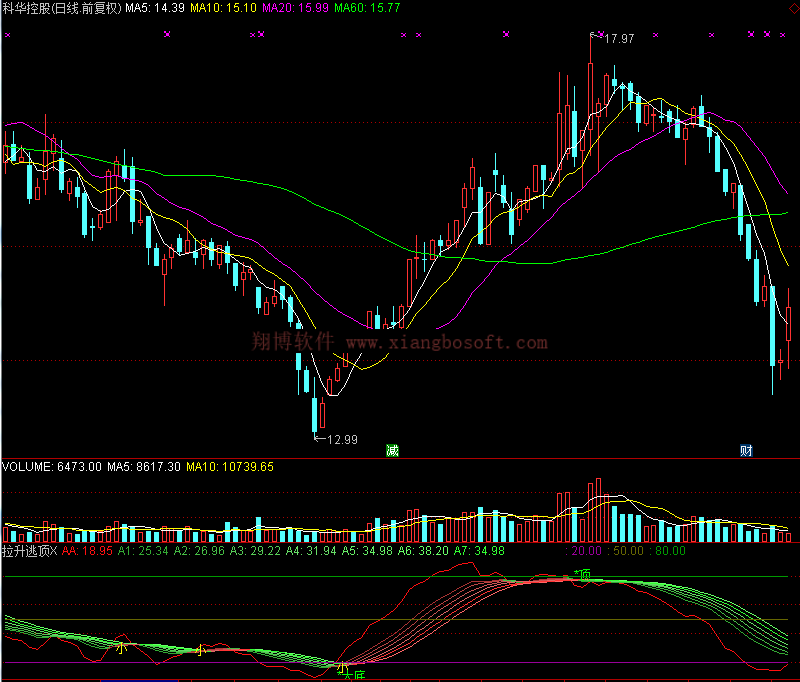
Task: Click the leftmost magenta X marker
Action: click(8, 35)
